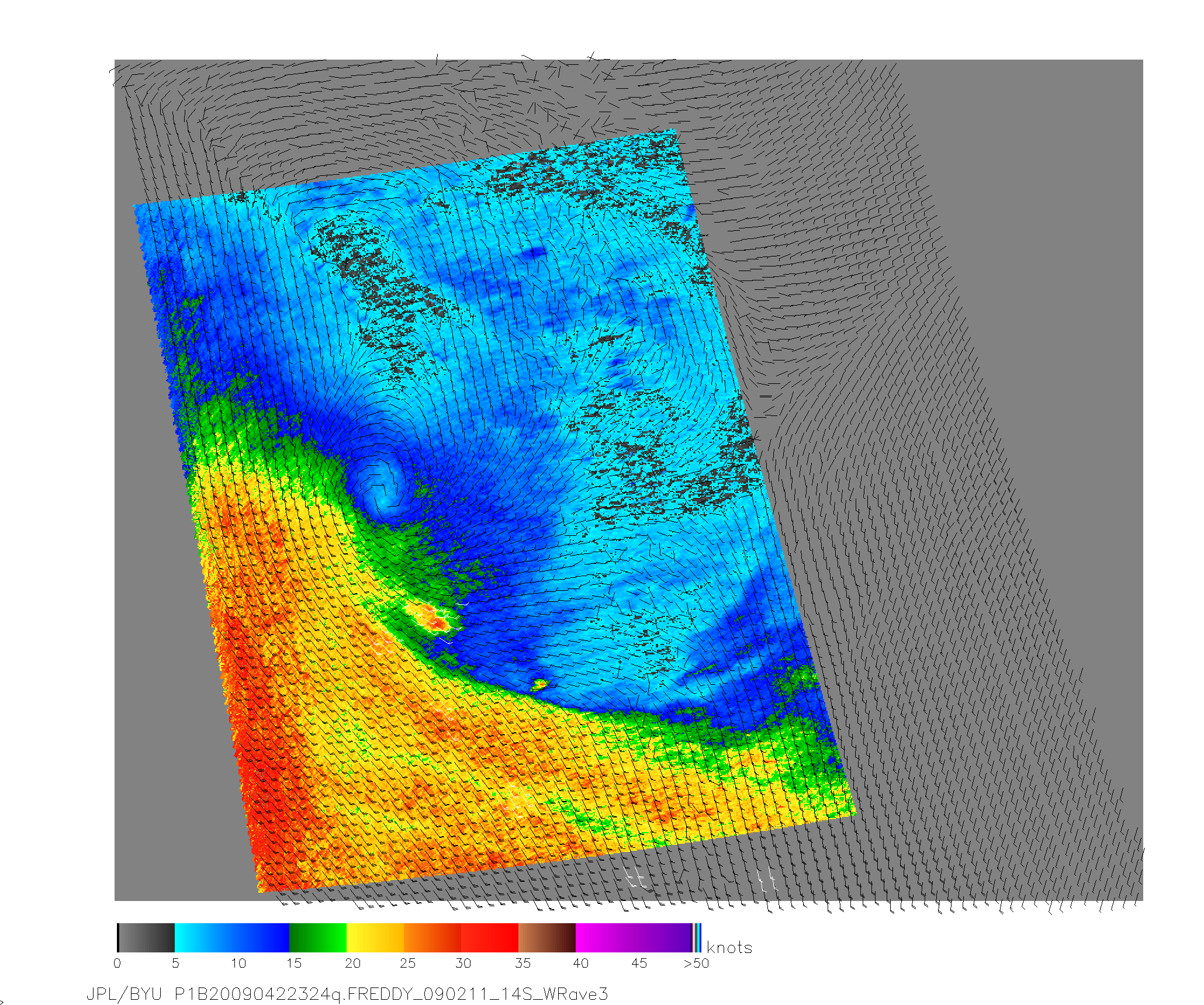Click the '35' legend tick label
The image size is (1204, 1005).
click(523, 963)
